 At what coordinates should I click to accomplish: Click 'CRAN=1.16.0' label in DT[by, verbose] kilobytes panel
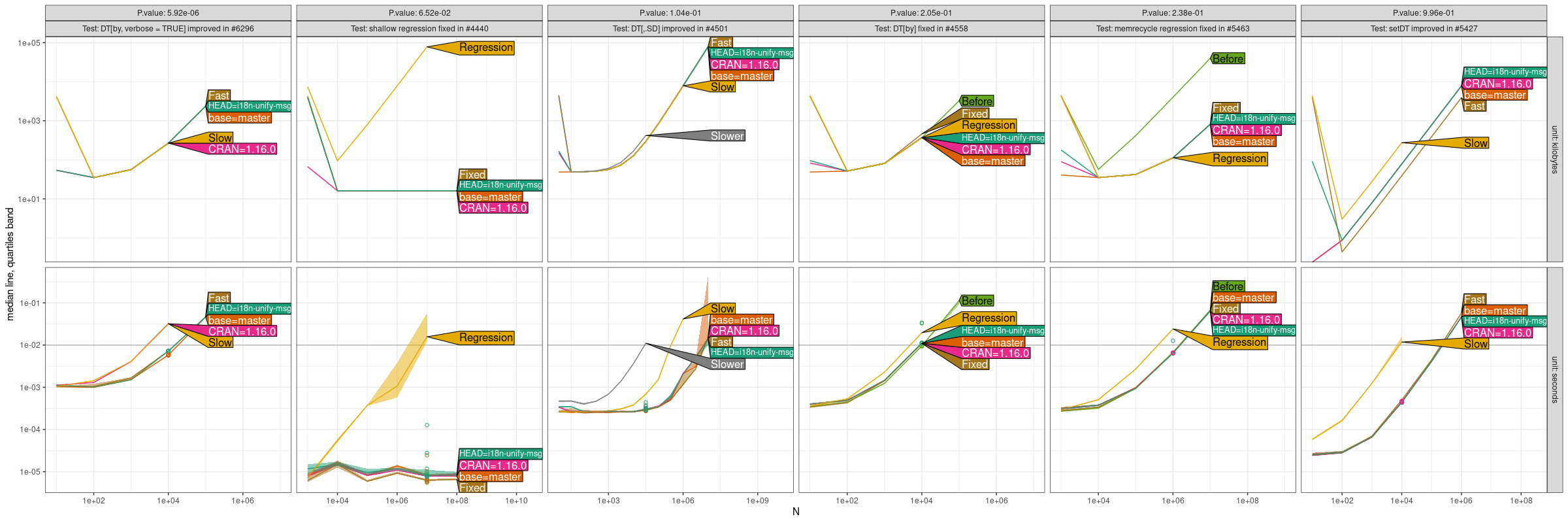point(242,149)
